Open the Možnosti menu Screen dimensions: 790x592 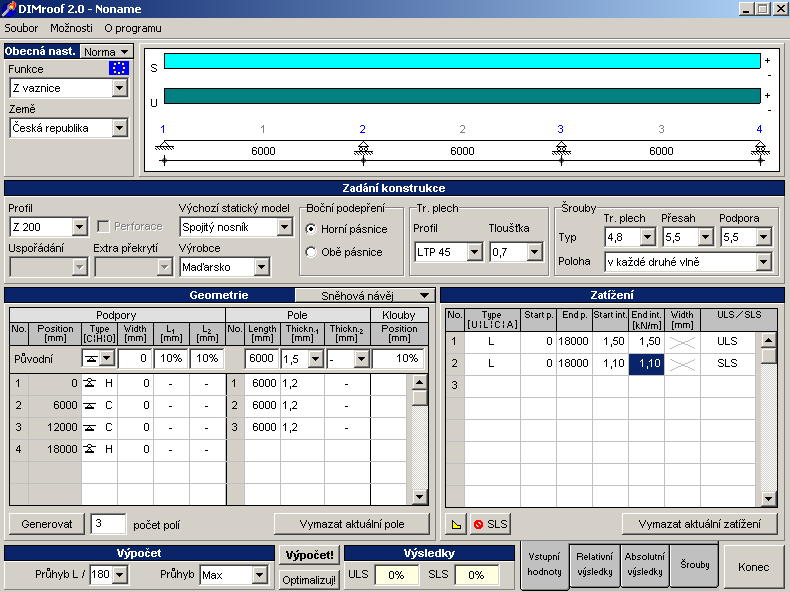pyautogui.click(x=71, y=28)
